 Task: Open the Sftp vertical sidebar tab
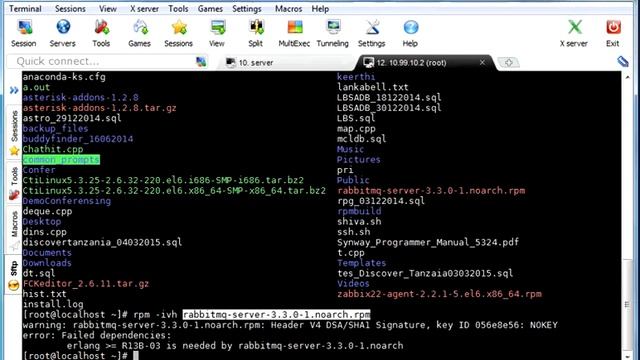pyautogui.click(x=14, y=275)
